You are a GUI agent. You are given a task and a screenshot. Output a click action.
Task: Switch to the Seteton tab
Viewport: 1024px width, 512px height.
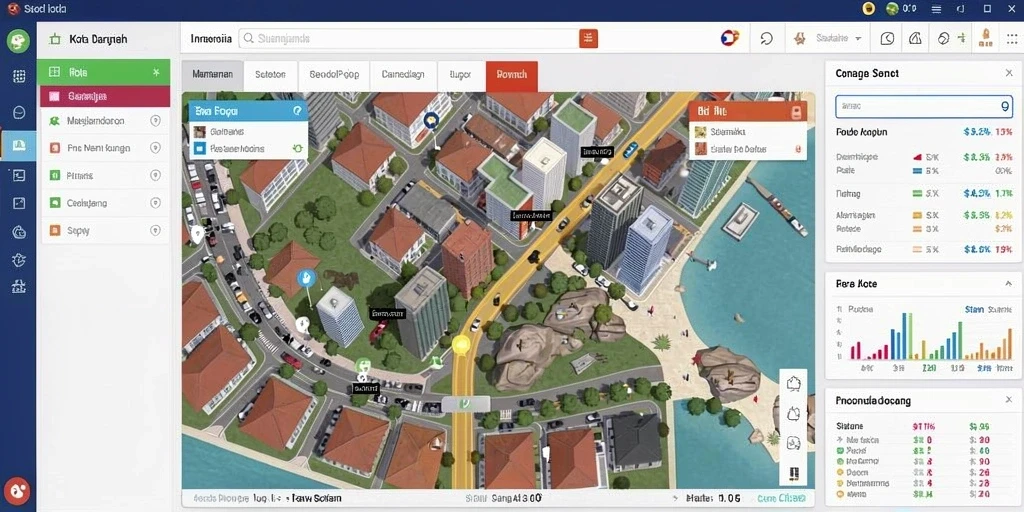(270, 75)
